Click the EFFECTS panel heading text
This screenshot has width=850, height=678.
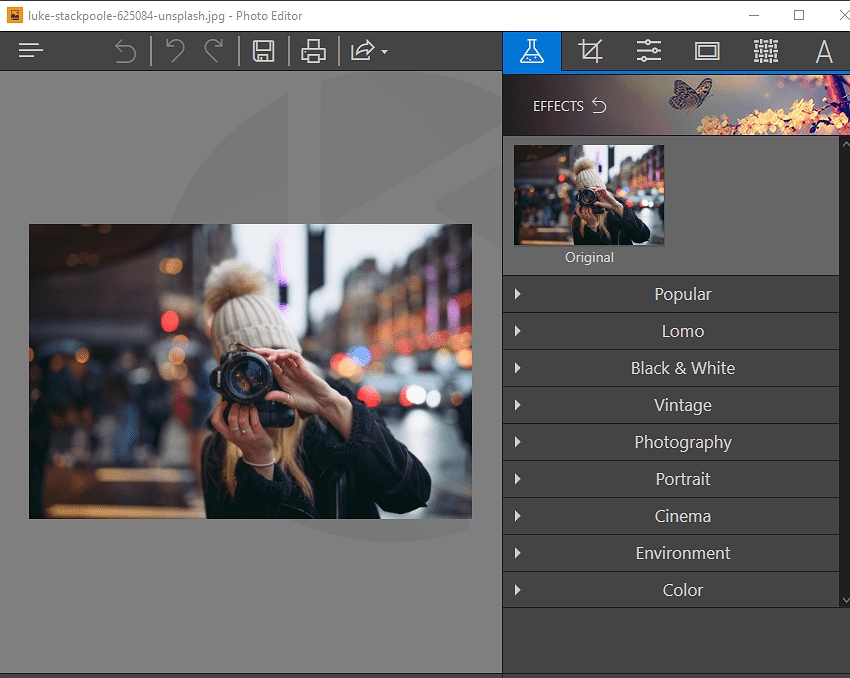(x=558, y=106)
